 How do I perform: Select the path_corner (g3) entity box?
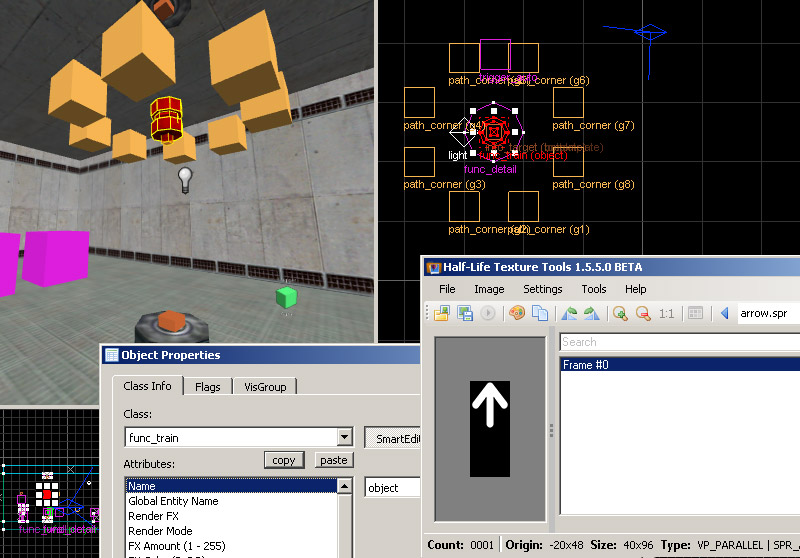point(419,162)
